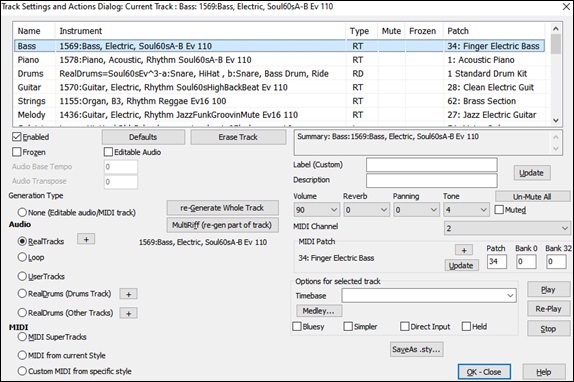Click Update button beside Label field
The width and height of the screenshot is (574, 382).
point(532,173)
